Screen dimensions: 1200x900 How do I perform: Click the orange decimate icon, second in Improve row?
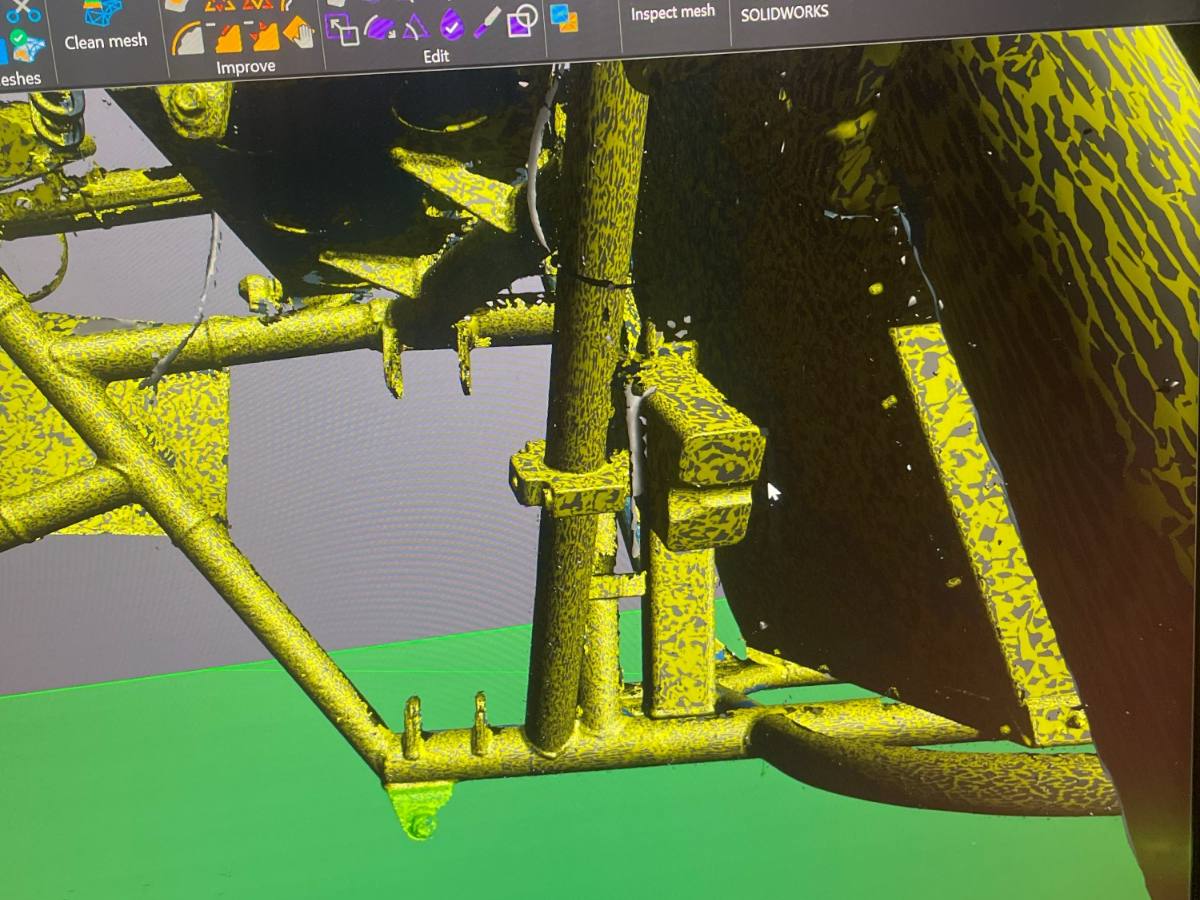(x=228, y=38)
